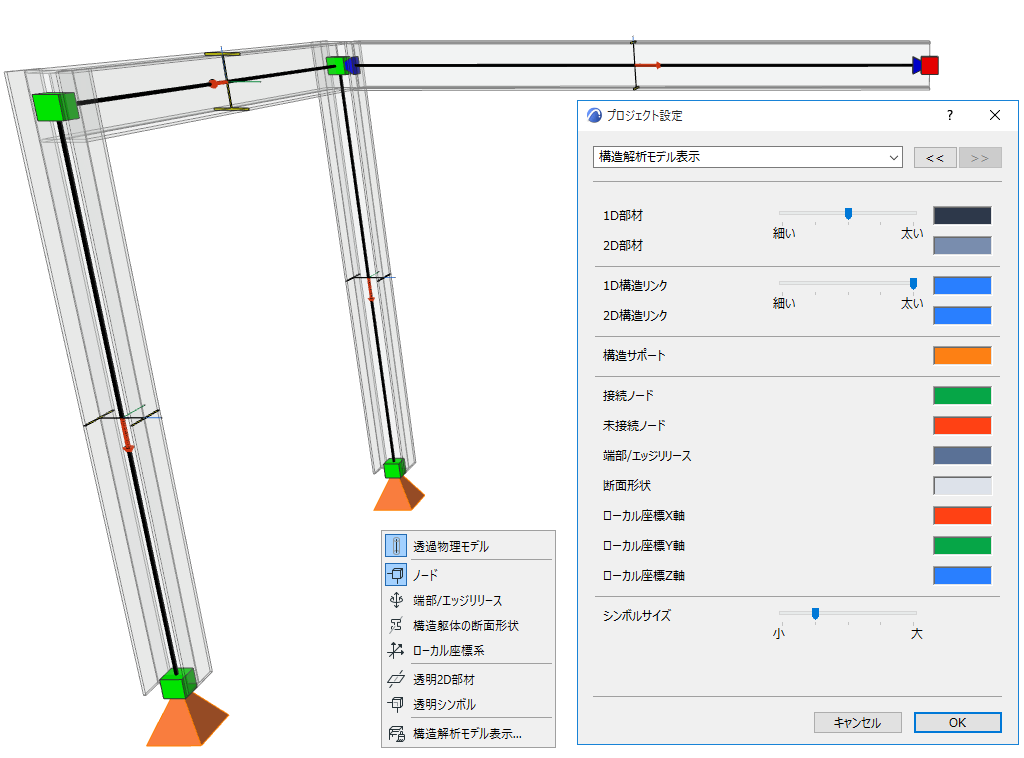Click the orange support under the left column
Screen dimensions: 1024x758
188,720
